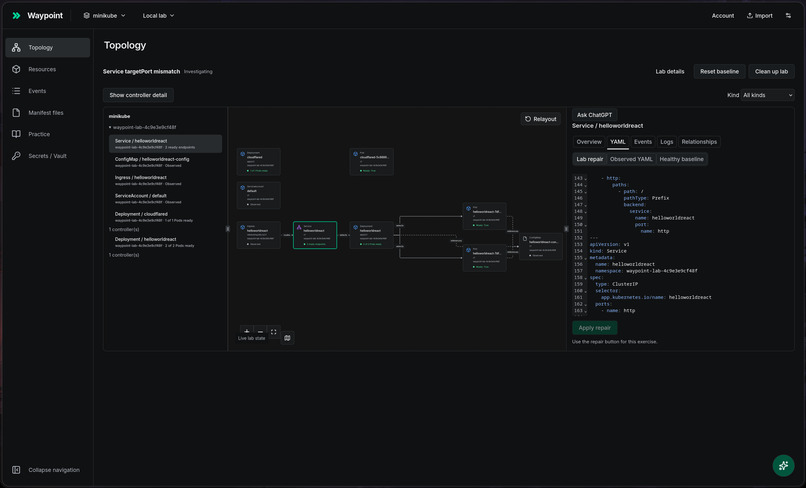The height and width of the screenshot is (488, 806).
Task: Select Ingress / helloworldreact in list
Action: coord(165,180)
